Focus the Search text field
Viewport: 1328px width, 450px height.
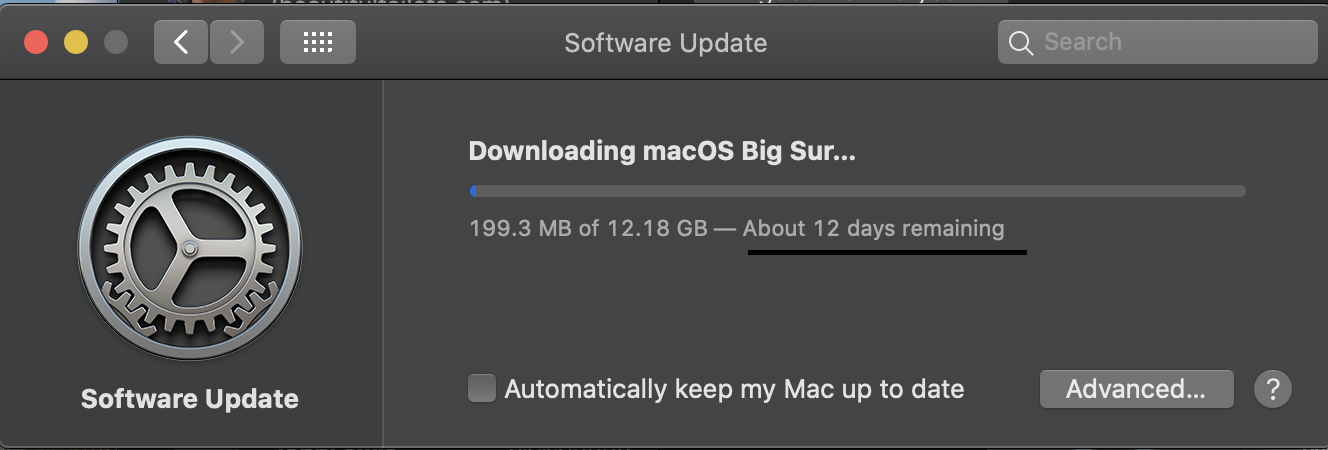(1157, 42)
